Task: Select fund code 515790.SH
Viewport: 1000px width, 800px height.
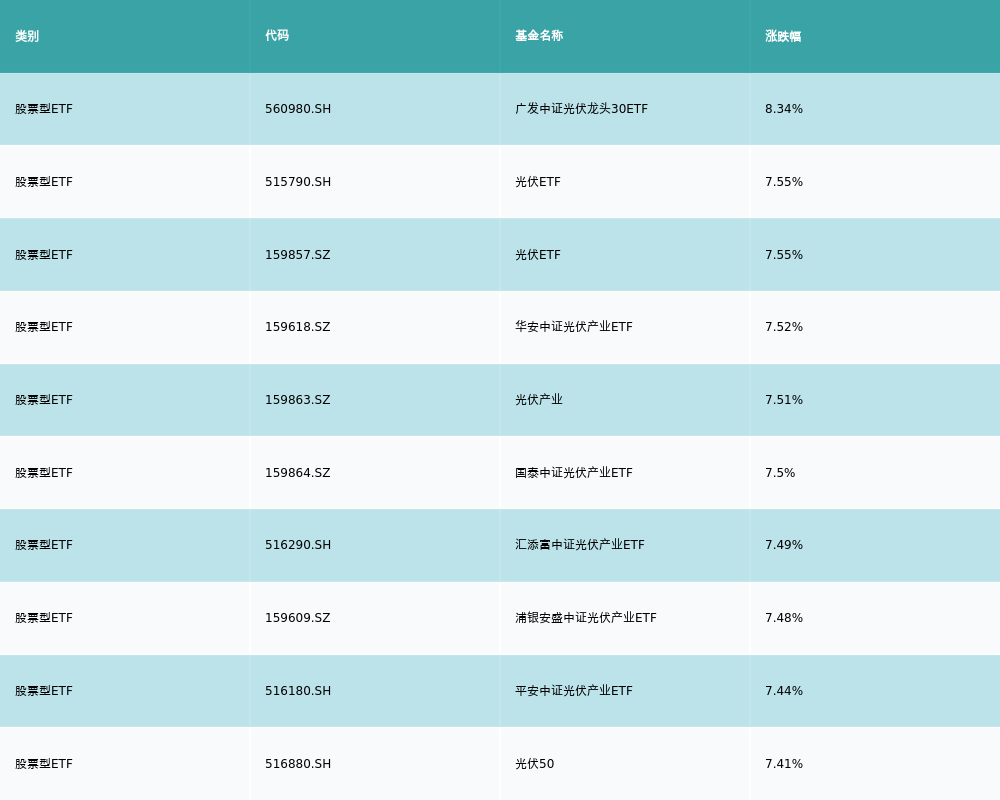Action: coord(298,182)
